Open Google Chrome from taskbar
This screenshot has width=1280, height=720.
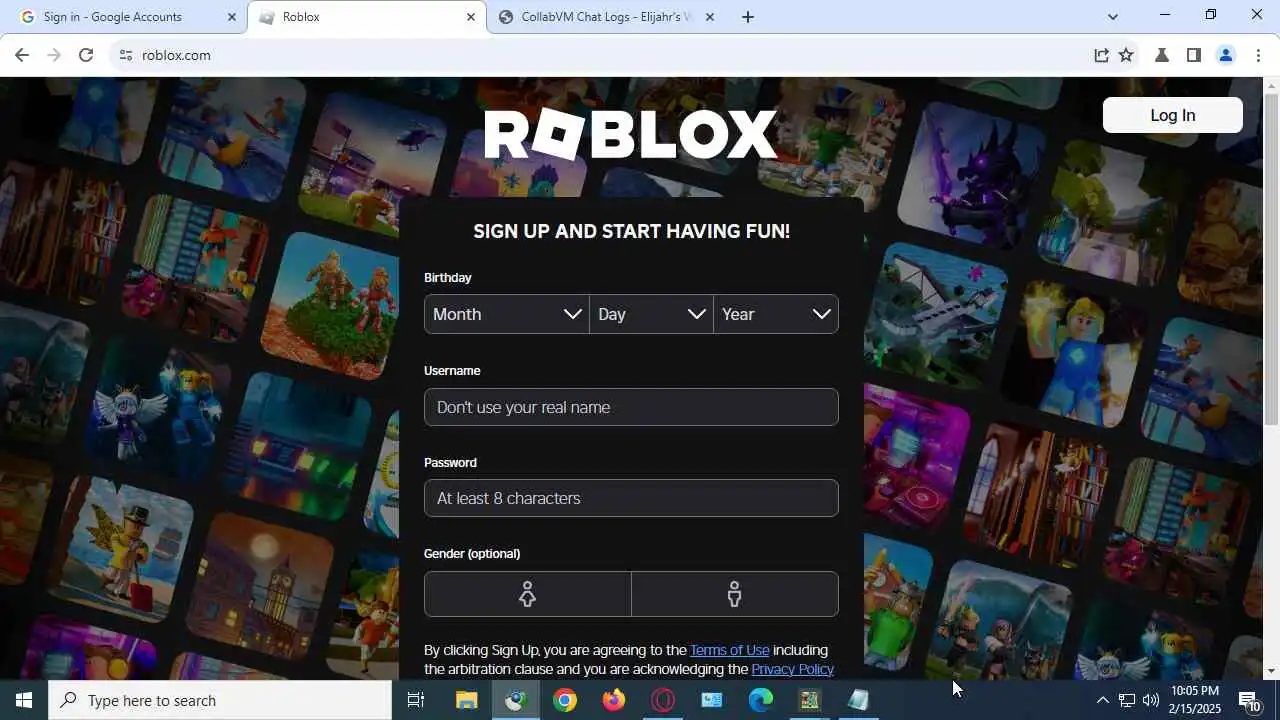click(x=565, y=700)
